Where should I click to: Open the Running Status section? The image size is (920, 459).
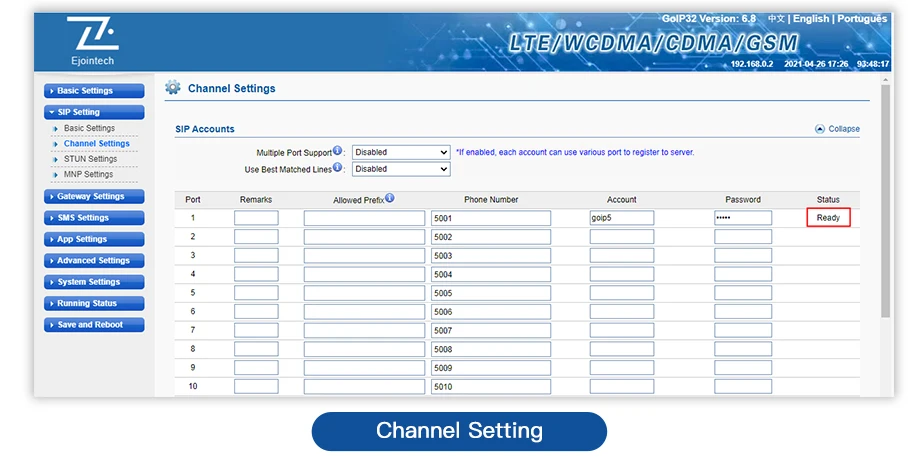pos(94,303)
